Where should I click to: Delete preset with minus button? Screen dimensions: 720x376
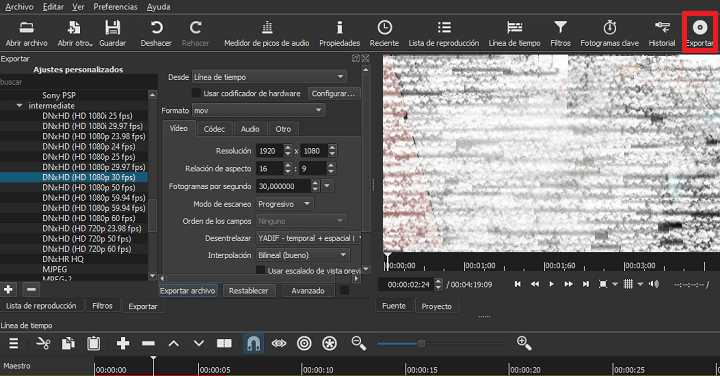pos(31,289)
